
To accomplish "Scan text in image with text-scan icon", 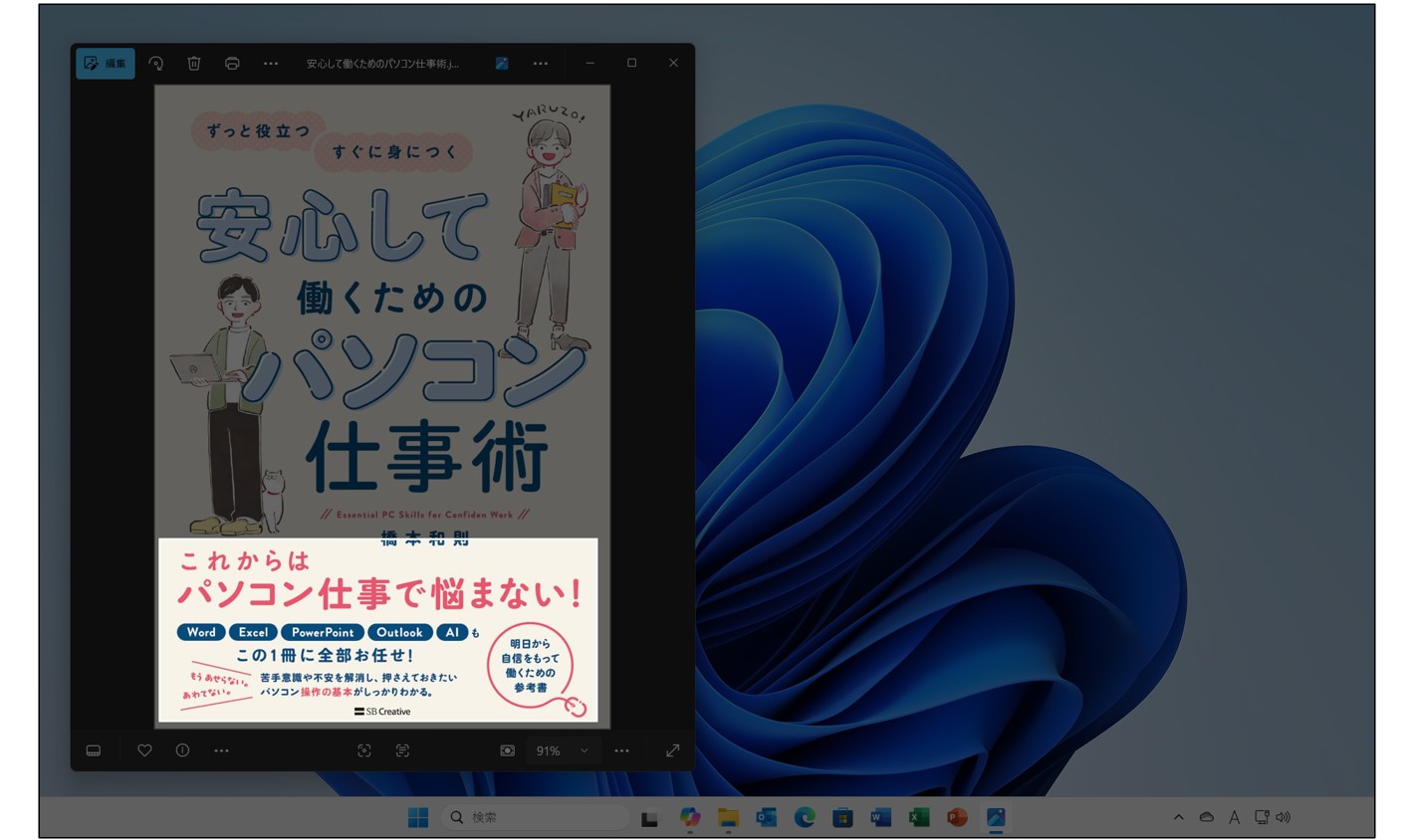I will pyautogui.click(x=402, y=750).
